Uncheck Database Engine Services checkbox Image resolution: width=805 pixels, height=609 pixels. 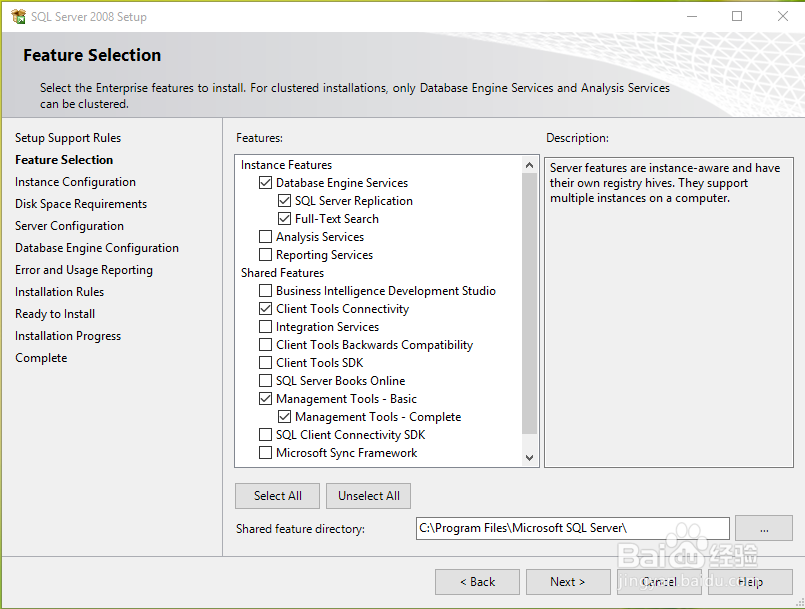265,182
